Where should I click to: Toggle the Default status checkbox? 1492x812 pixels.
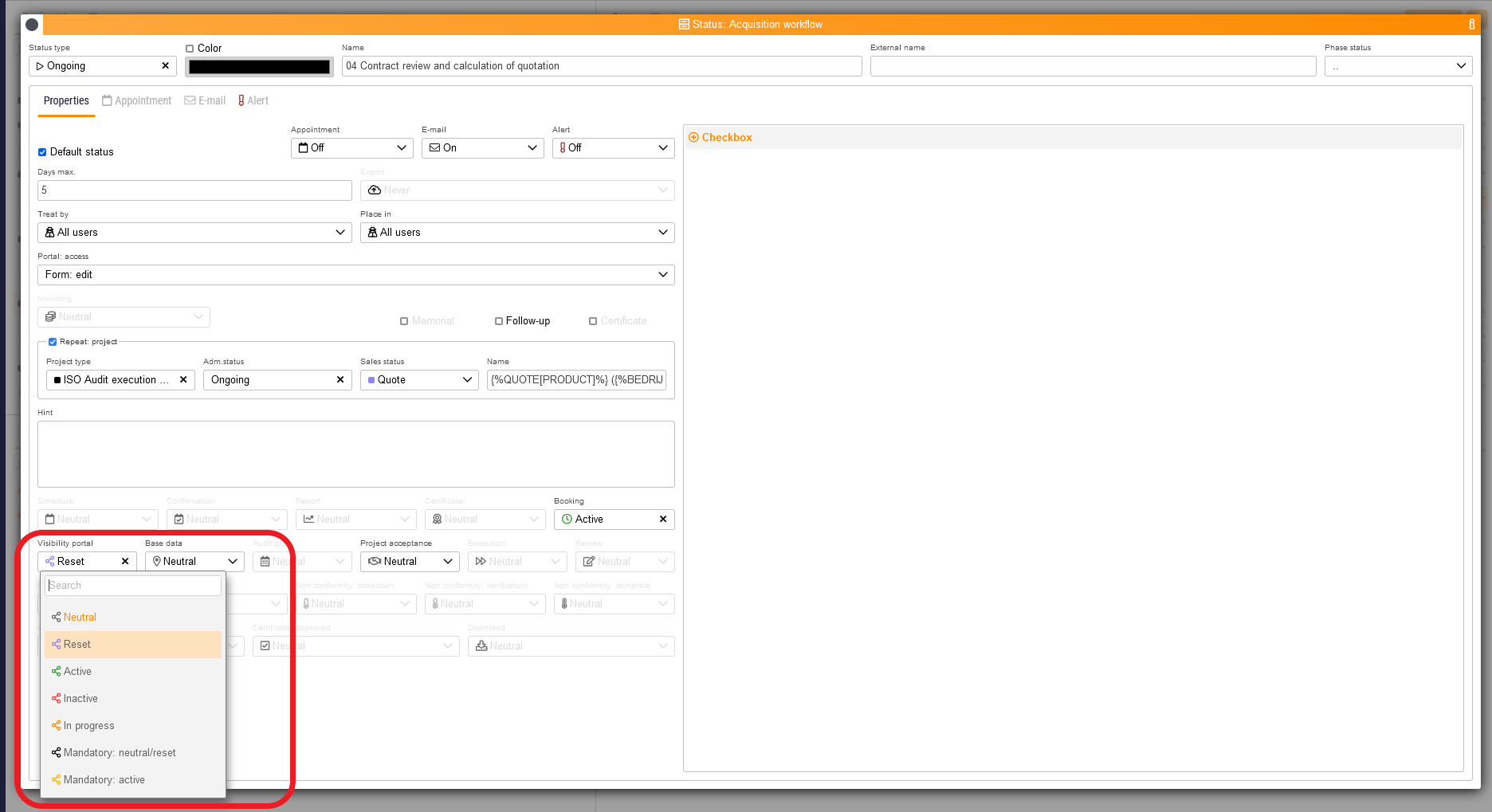[x=42, y=152]
